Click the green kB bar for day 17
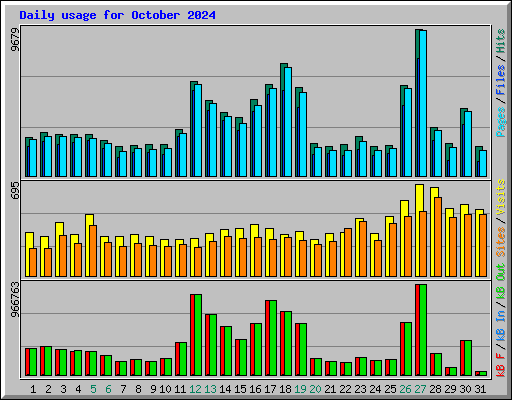The width and height of the screenshot is (512, 400). click(x=273, y=338)
